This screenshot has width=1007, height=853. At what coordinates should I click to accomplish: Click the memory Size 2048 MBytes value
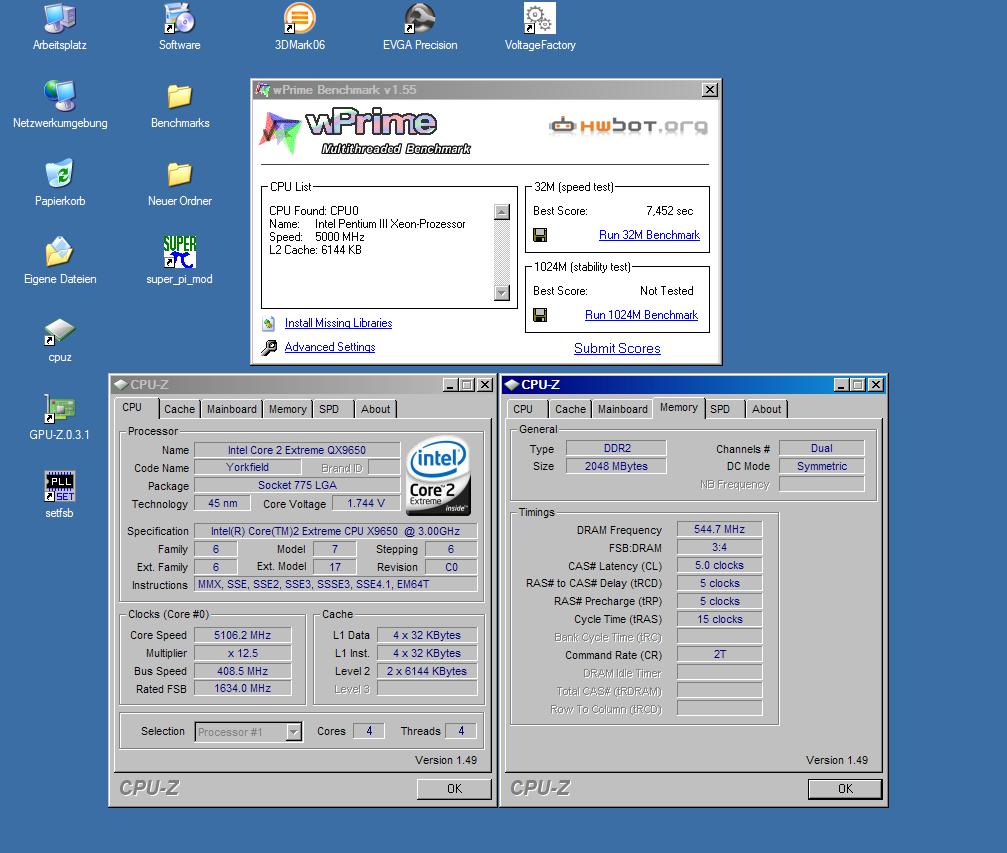click(616, 466)
